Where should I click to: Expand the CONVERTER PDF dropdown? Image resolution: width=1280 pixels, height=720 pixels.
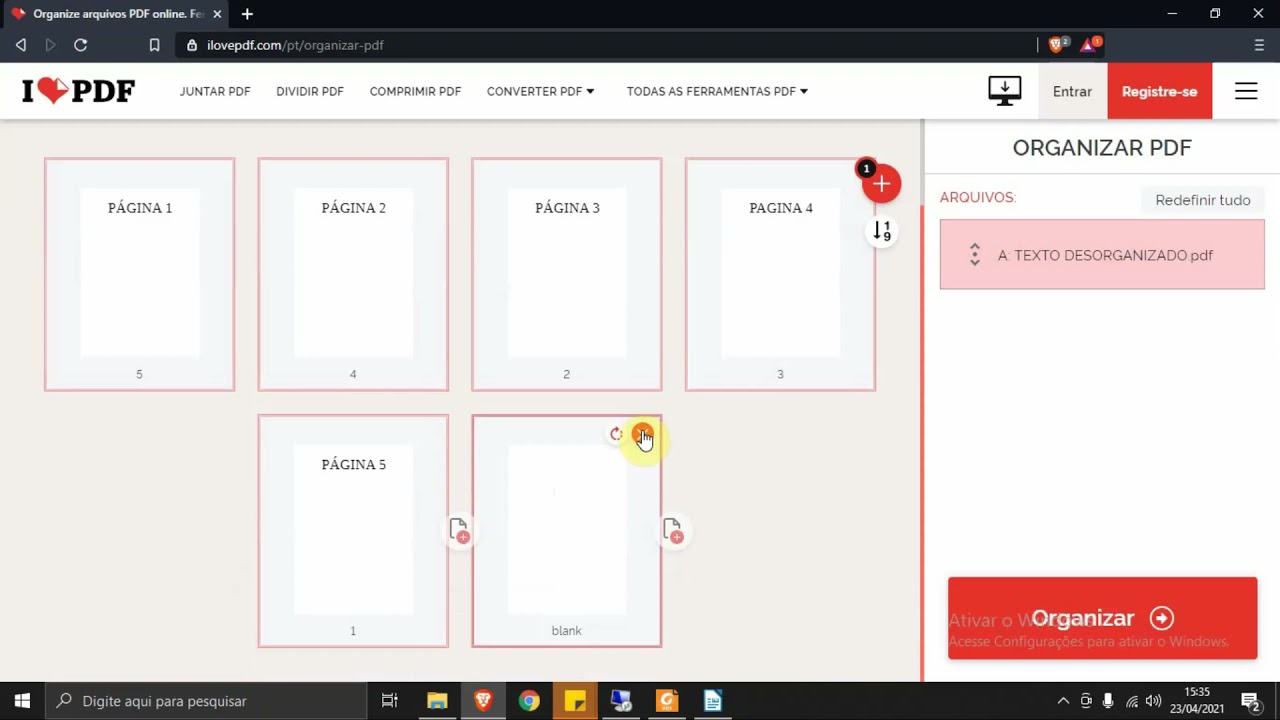(540, 91)
